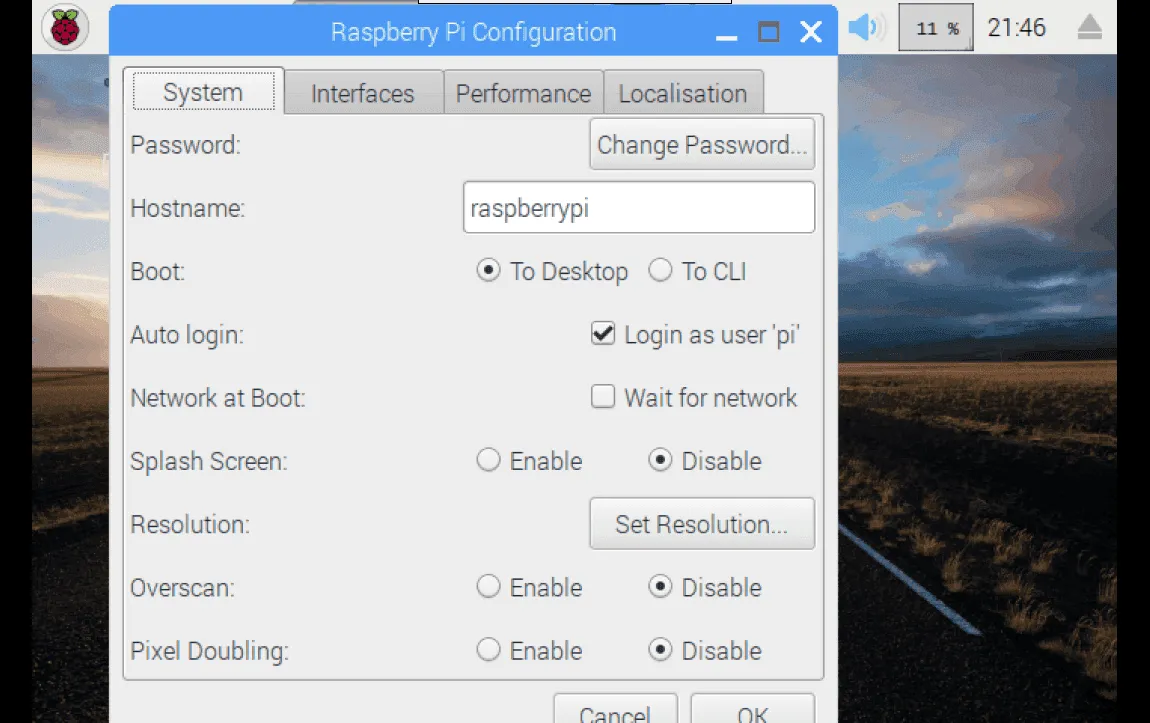Open the Performance tab
This screenshot has height=723, width=1150.
(523, 94)
